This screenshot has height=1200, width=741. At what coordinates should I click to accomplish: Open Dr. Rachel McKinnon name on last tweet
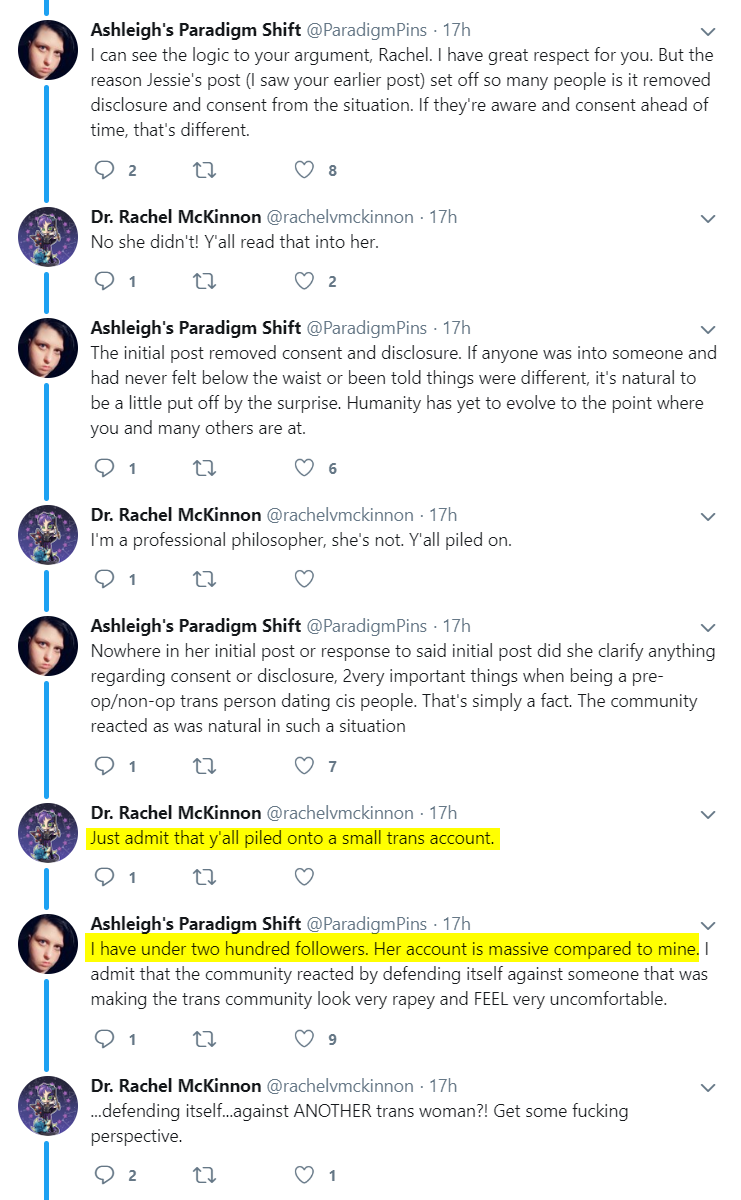coord(175,1085)
